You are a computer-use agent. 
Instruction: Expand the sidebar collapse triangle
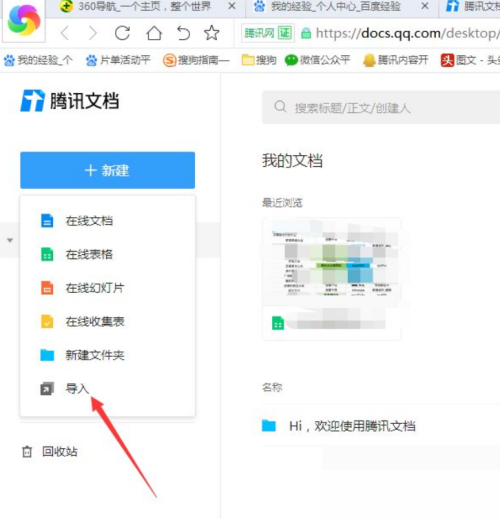(10, 240)
